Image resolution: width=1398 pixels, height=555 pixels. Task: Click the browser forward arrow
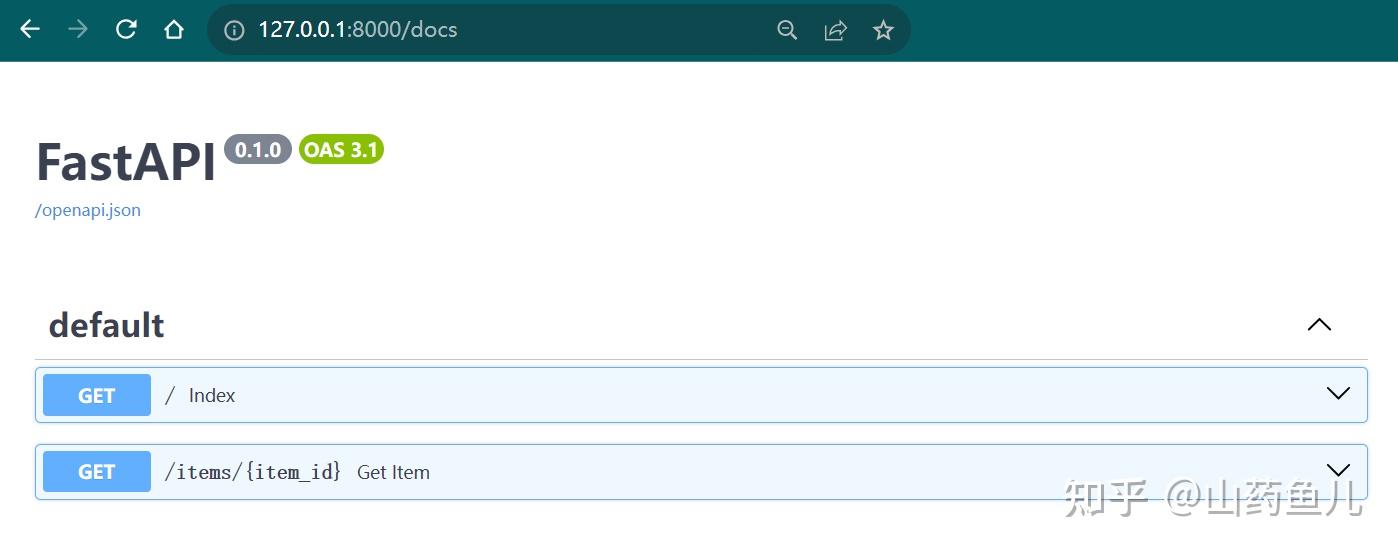[78, 30]
